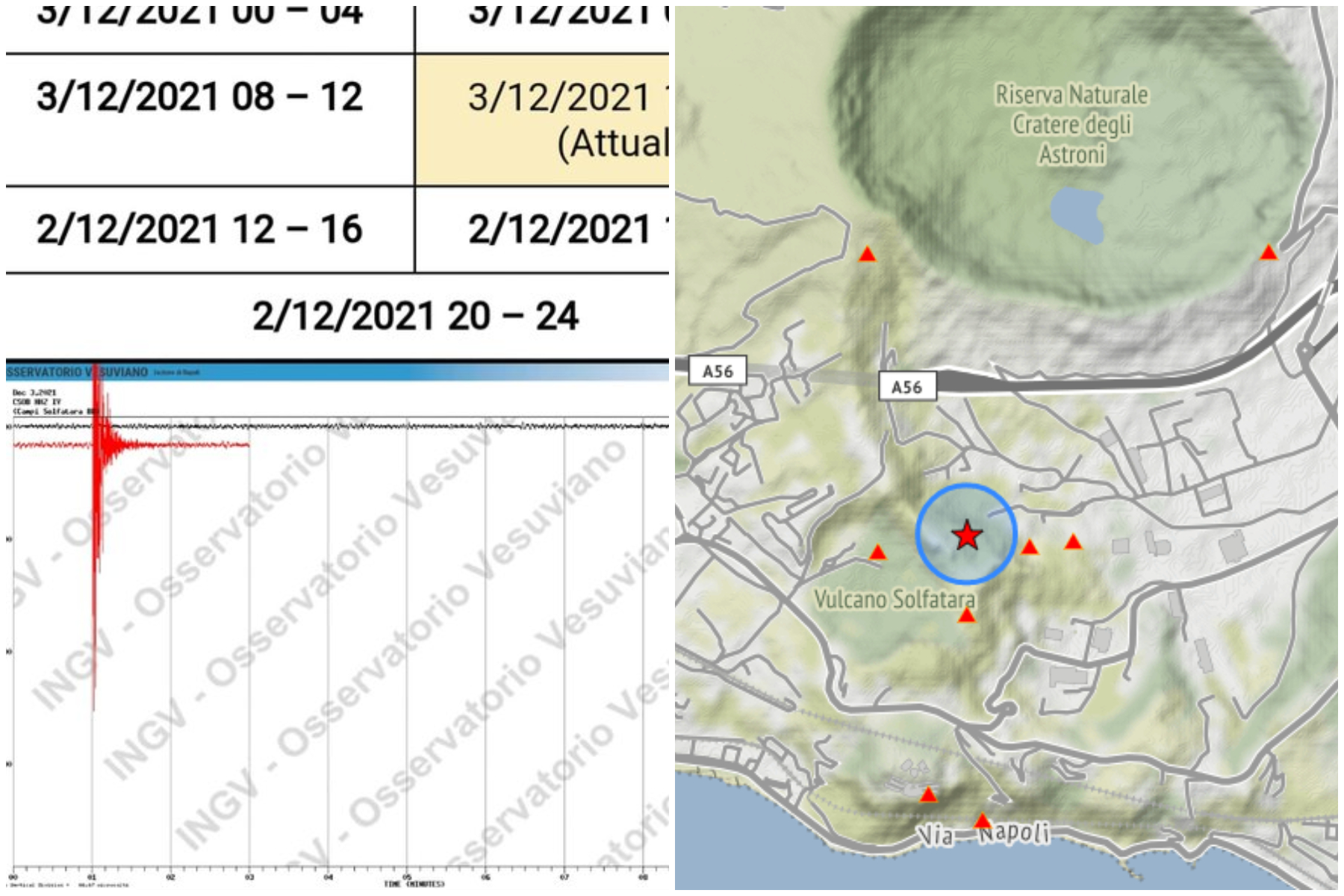Open the 3/12/2021 00 – 04 time slot
The height and width of the screenshot is (896, 1344).
199,16
